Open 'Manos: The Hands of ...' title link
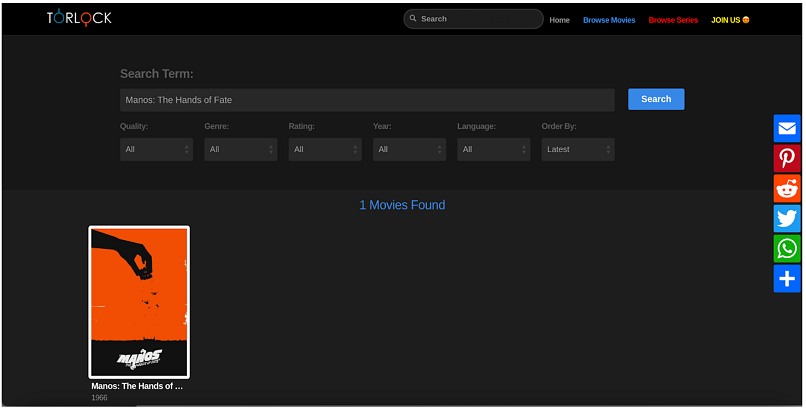The width and height of the screenshot is (806, 411). pos(137,386)
